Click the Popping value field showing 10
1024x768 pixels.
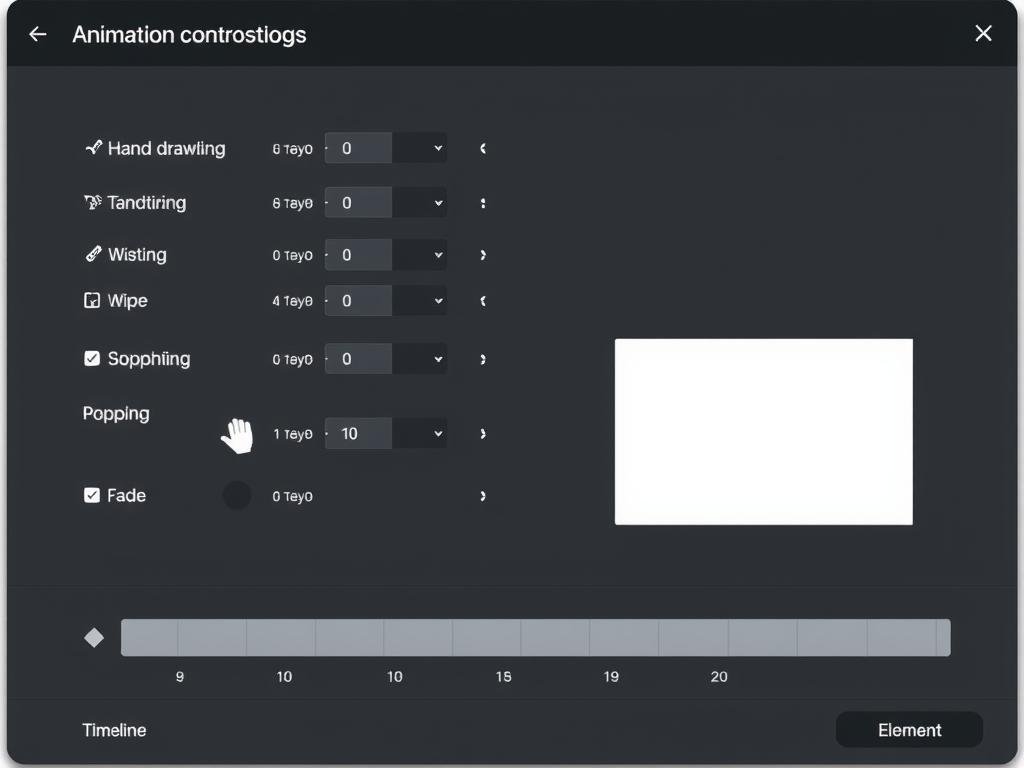coord(359,433)
